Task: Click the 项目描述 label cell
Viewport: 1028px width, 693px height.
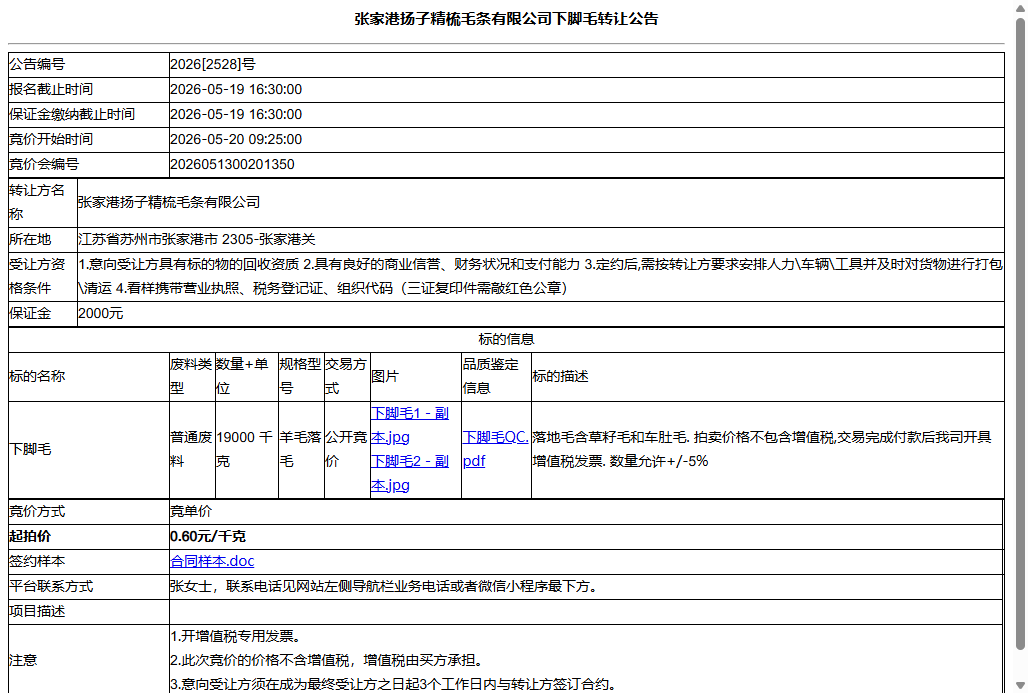Action: tap(89, 611)
